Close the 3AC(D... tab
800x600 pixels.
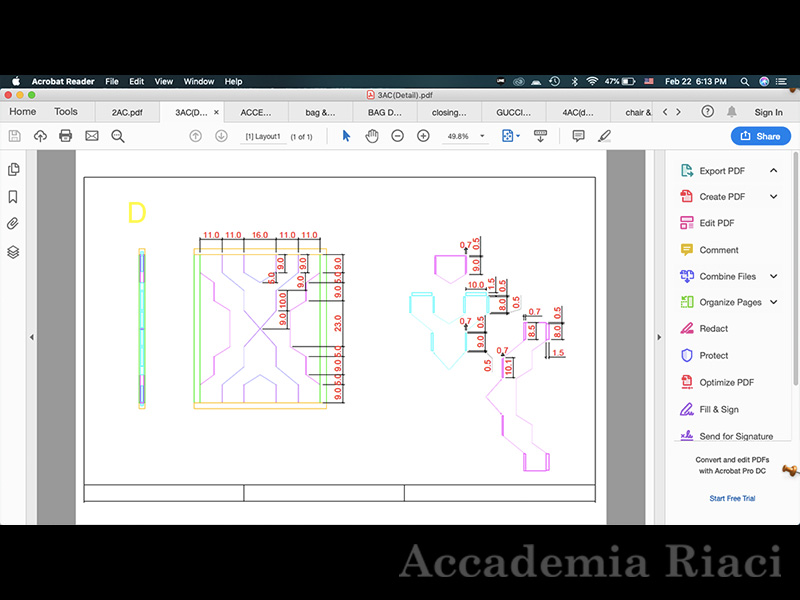tap(216, 112)
